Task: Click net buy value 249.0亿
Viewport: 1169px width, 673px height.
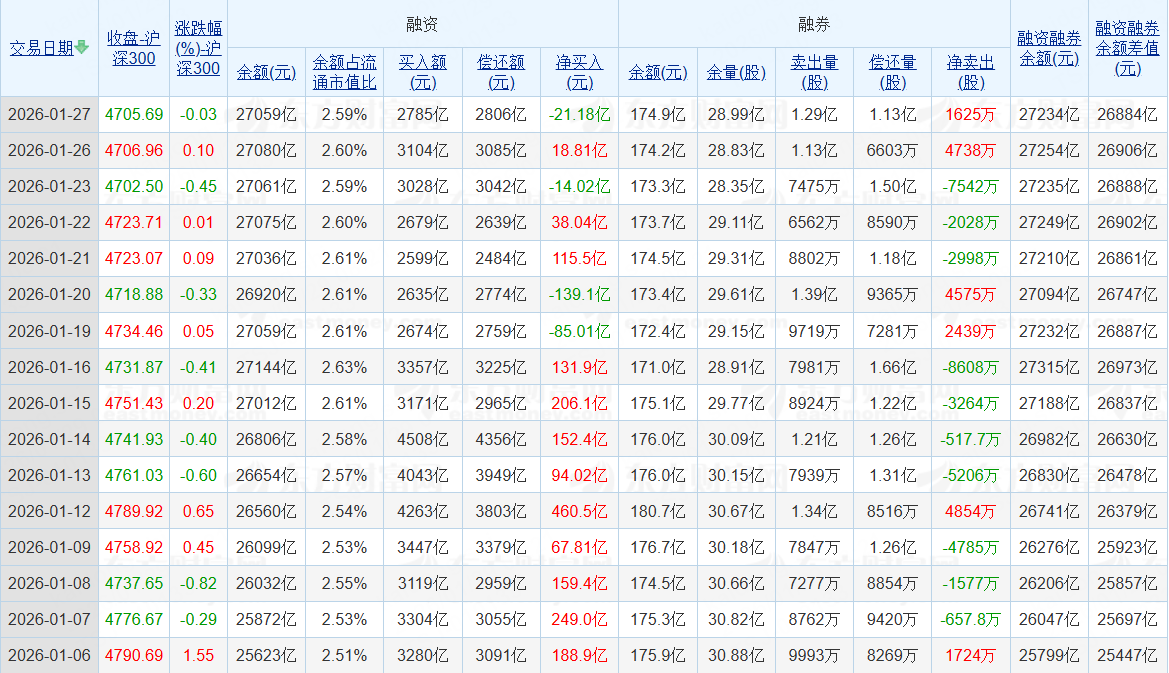Action: pyautogui.click(x=579, y=619)
